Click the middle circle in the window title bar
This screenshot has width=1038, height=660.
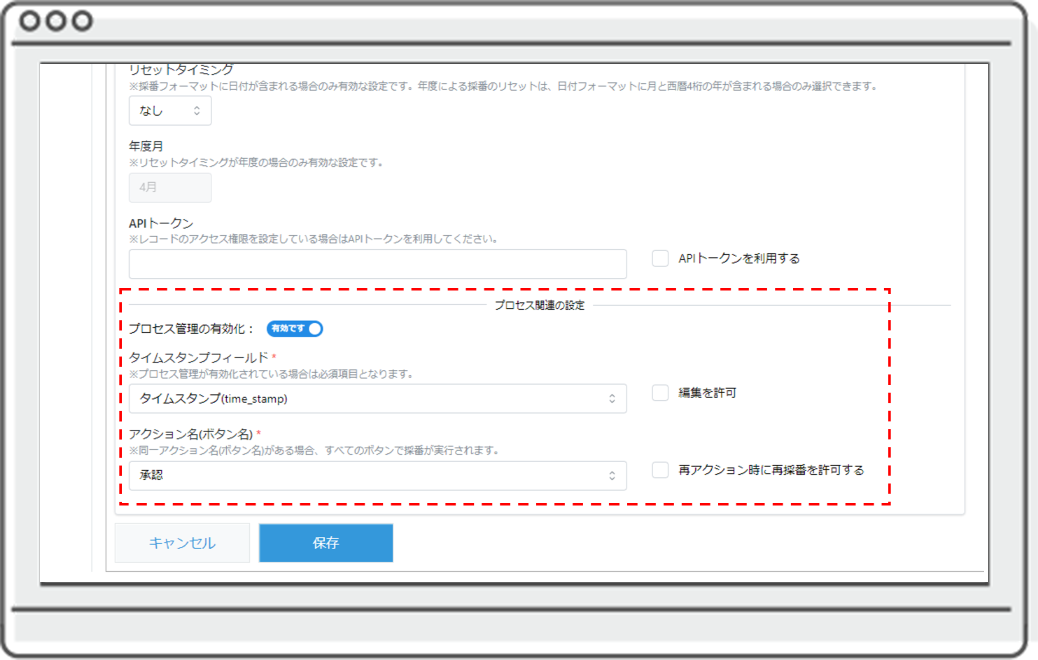[57, 19]
